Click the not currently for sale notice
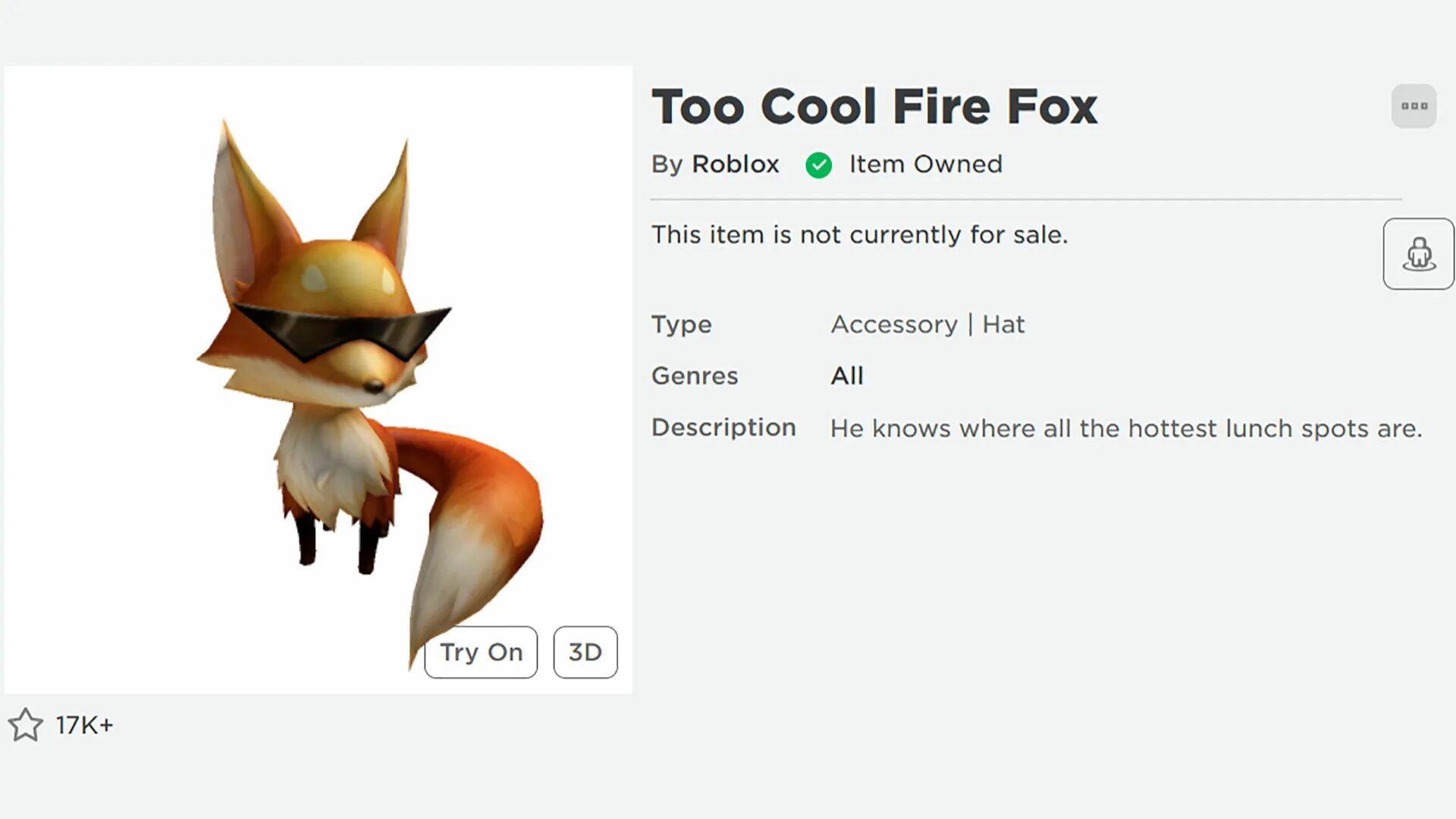 [859, 235]
